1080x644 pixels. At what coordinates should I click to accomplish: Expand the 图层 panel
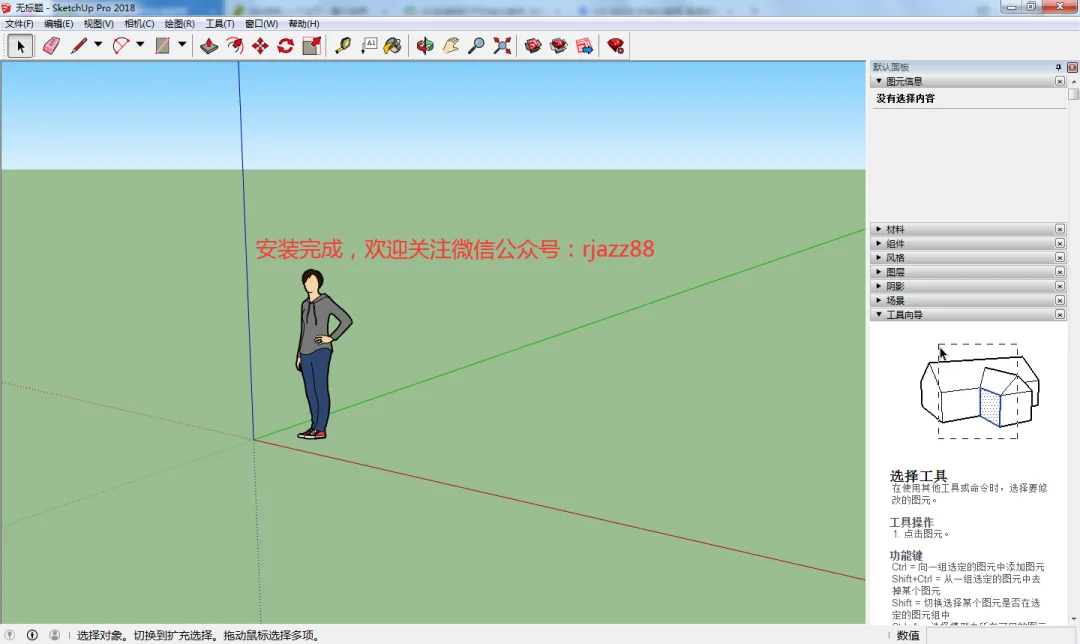pyautogui.click(x=968, y=272)
